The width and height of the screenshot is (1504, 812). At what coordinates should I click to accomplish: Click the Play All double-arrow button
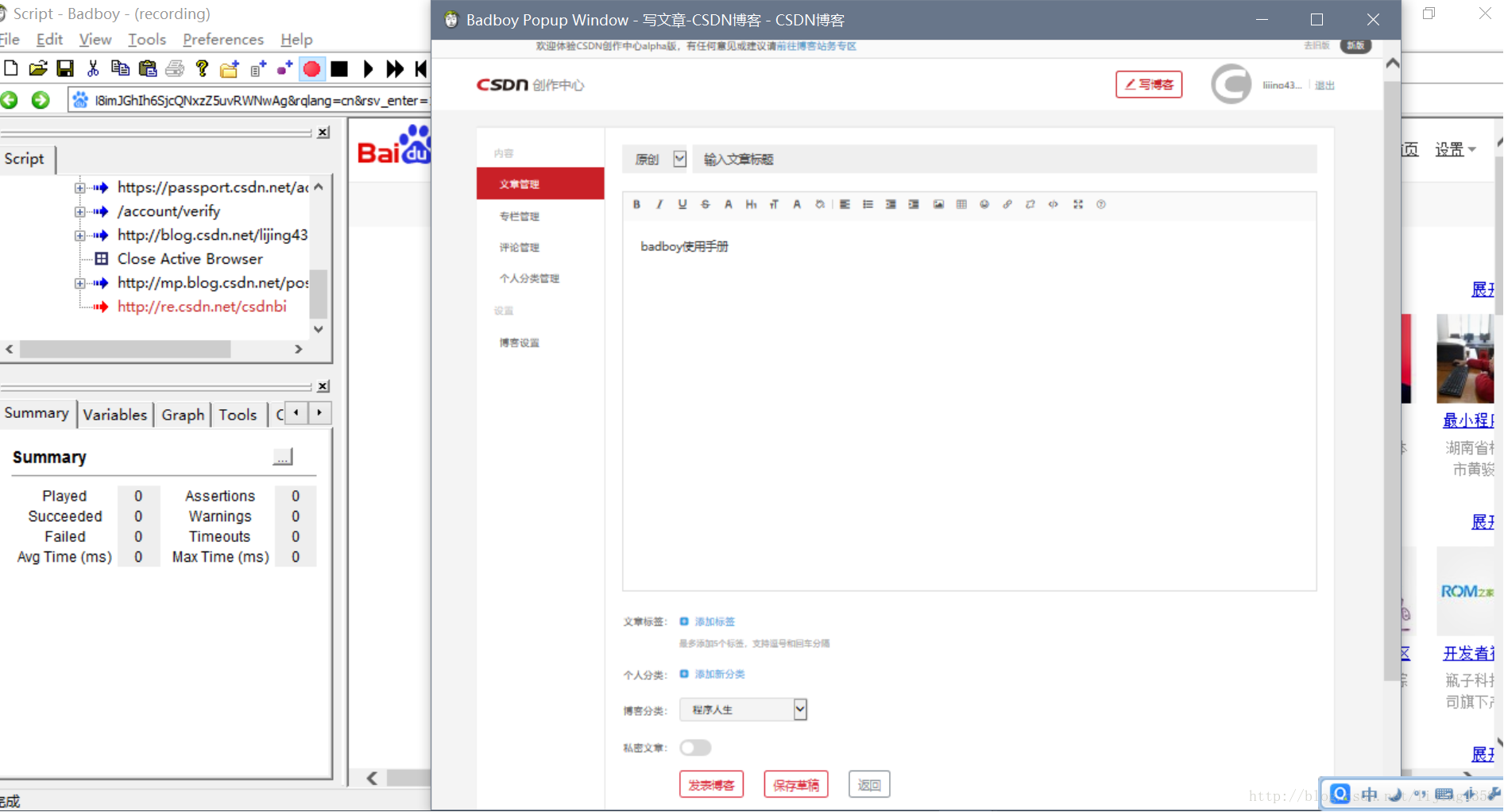click(x=395, y=69)
